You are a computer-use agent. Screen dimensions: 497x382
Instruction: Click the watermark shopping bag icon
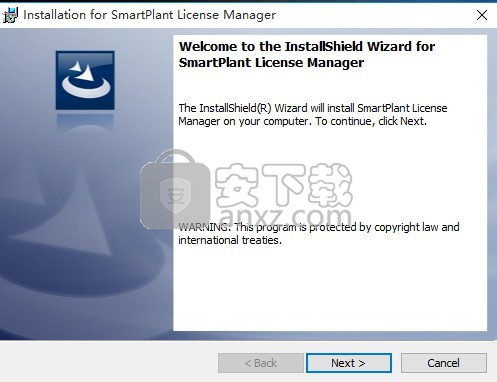coord(174,189)
